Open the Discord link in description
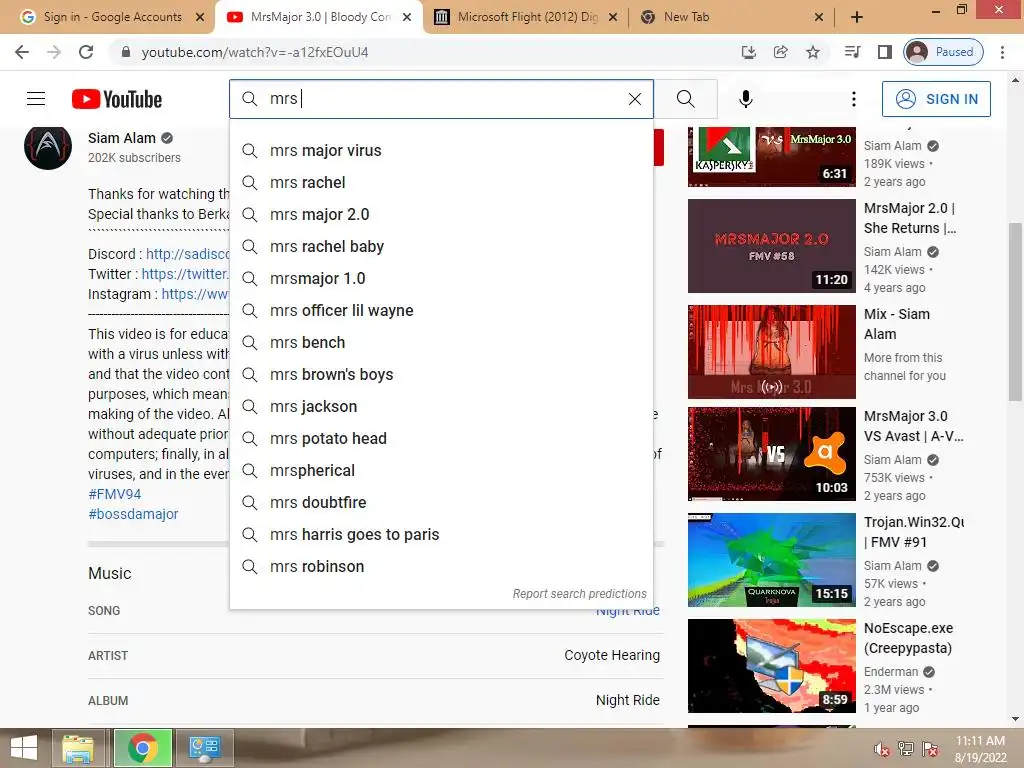The image size is (1024, 768). click(187, 254)
